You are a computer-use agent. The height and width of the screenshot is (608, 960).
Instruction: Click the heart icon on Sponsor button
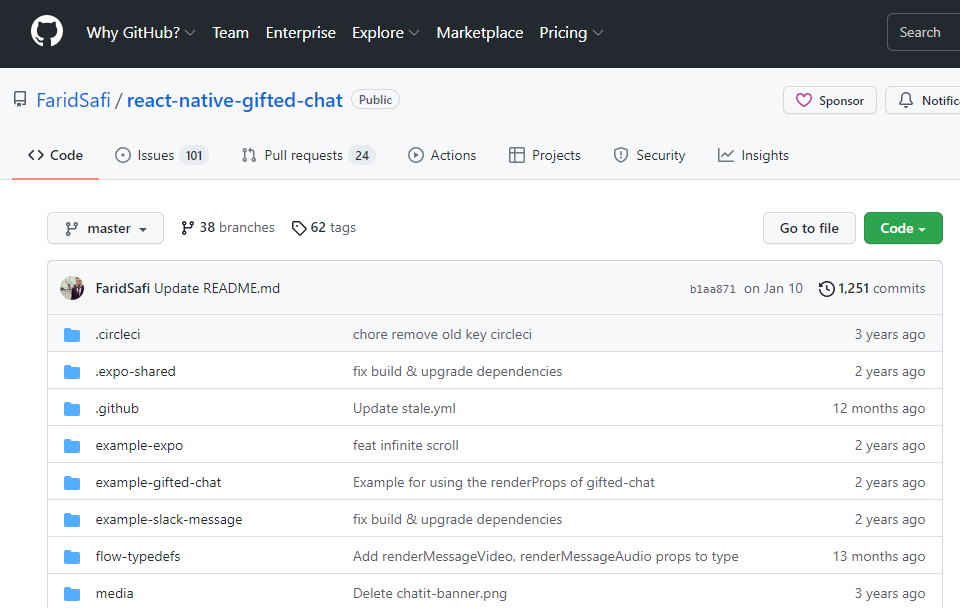coord(804,100)
